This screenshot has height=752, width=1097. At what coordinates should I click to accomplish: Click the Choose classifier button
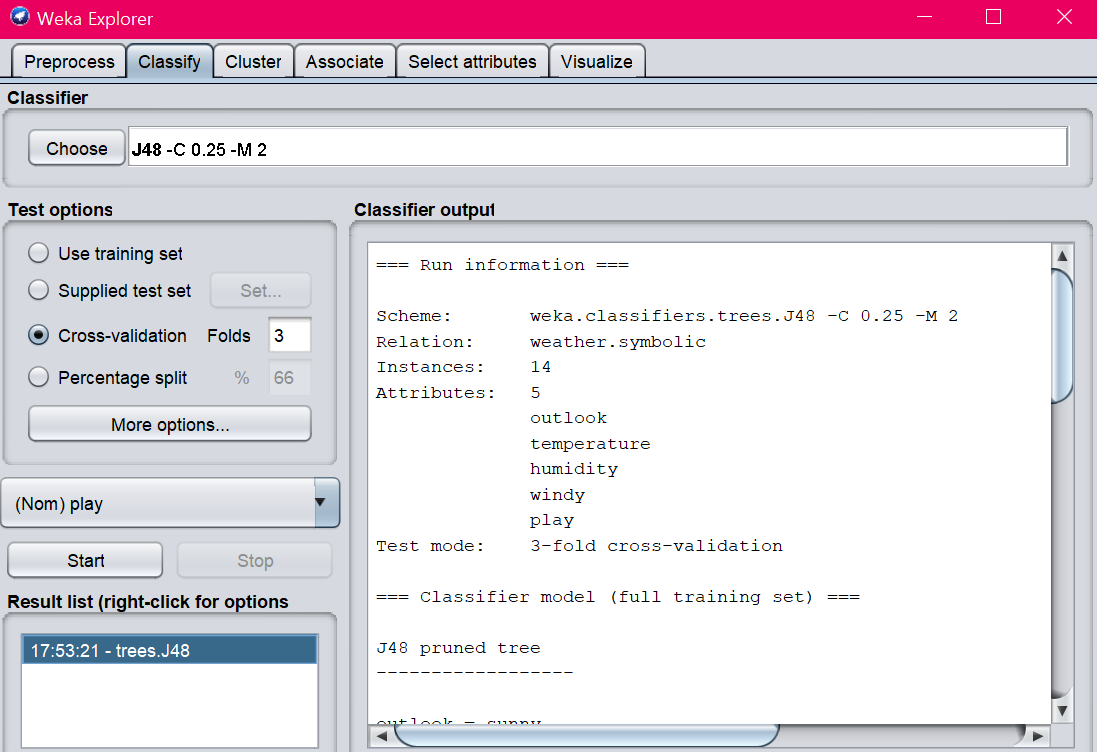[77, 148]
